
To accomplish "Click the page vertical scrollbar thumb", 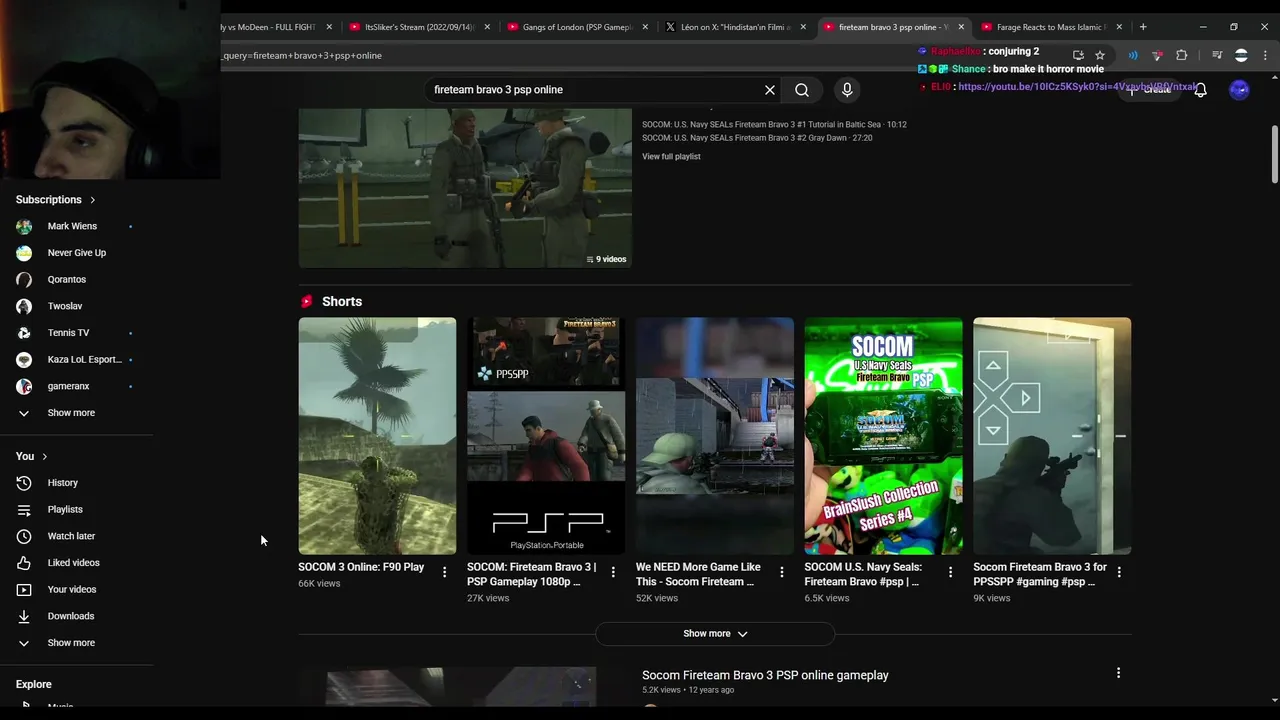I will (1275, 153).
